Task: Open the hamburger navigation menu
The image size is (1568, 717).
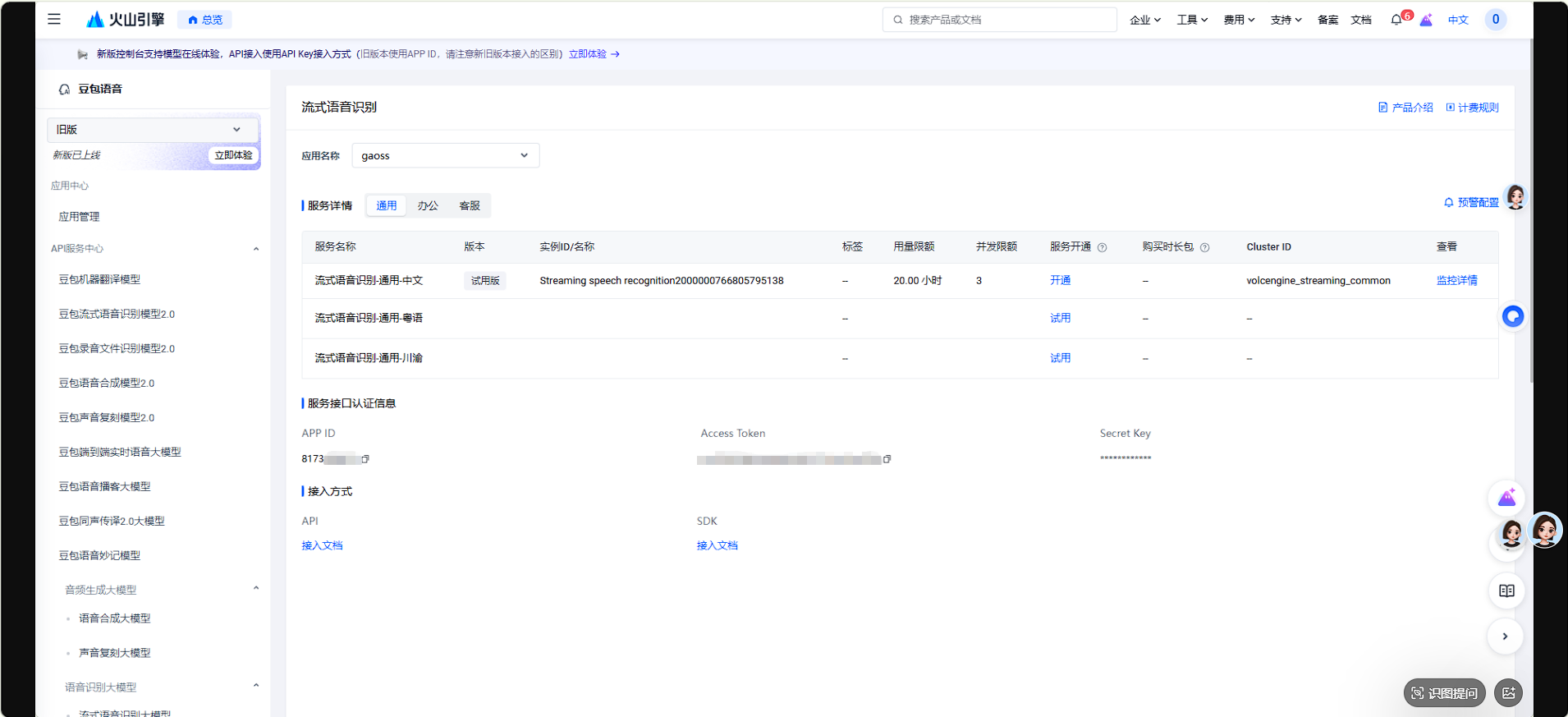Action: 54,19
